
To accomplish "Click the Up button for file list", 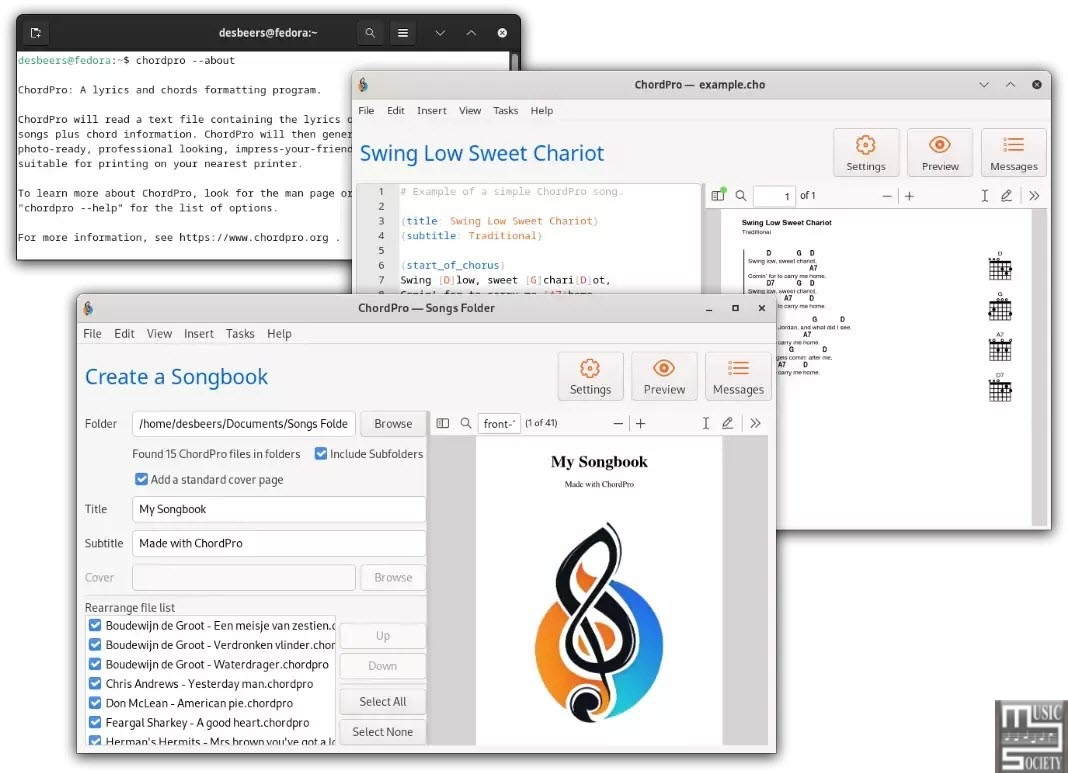I will [383, 635].
